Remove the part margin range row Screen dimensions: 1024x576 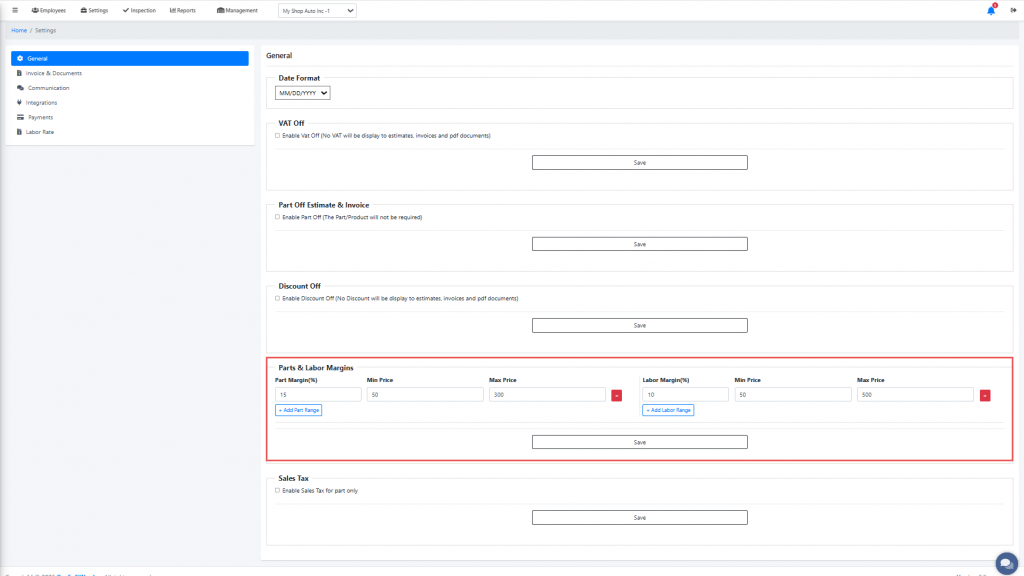pos(616,395)
